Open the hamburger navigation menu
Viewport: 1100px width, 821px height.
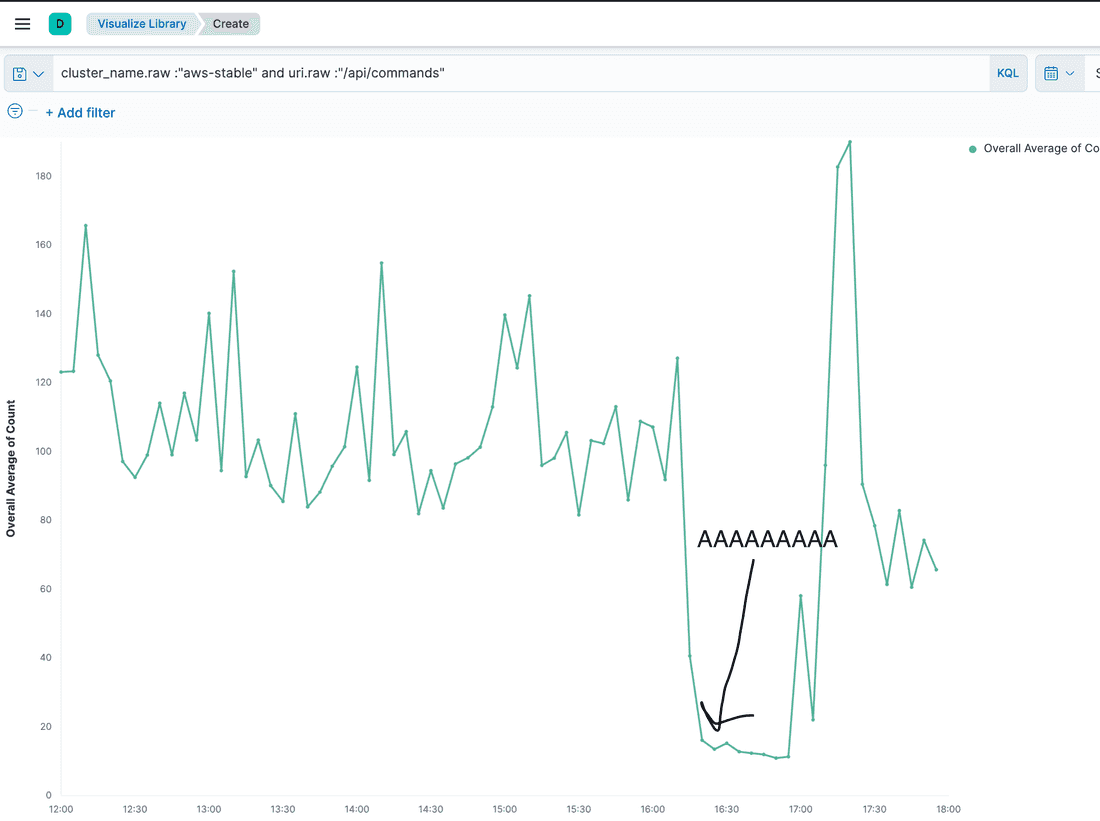(22, 24)
